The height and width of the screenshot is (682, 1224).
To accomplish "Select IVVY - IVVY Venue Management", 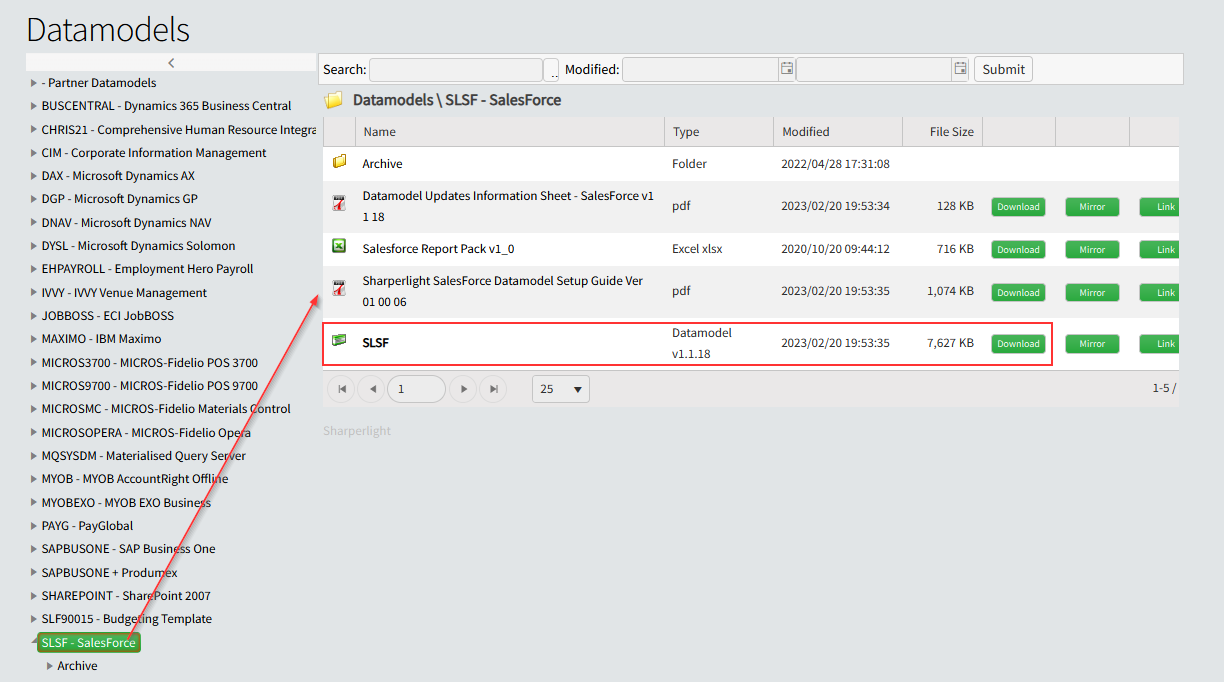I will pos(124,292).
